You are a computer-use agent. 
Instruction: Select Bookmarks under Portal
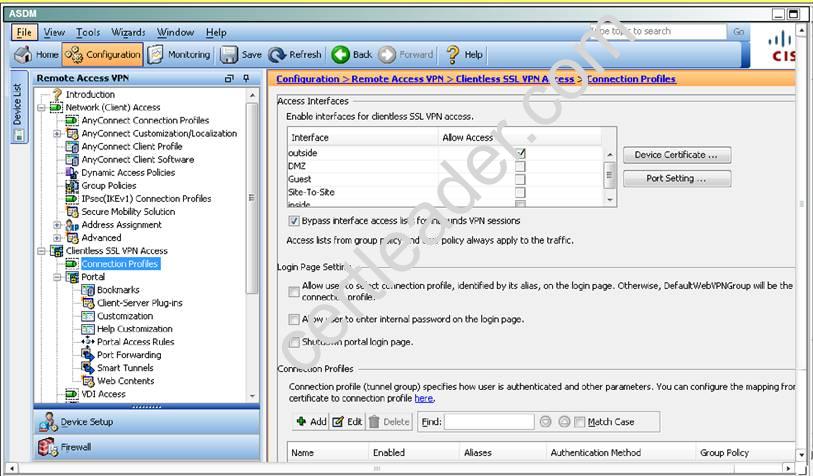click(118, 290)
